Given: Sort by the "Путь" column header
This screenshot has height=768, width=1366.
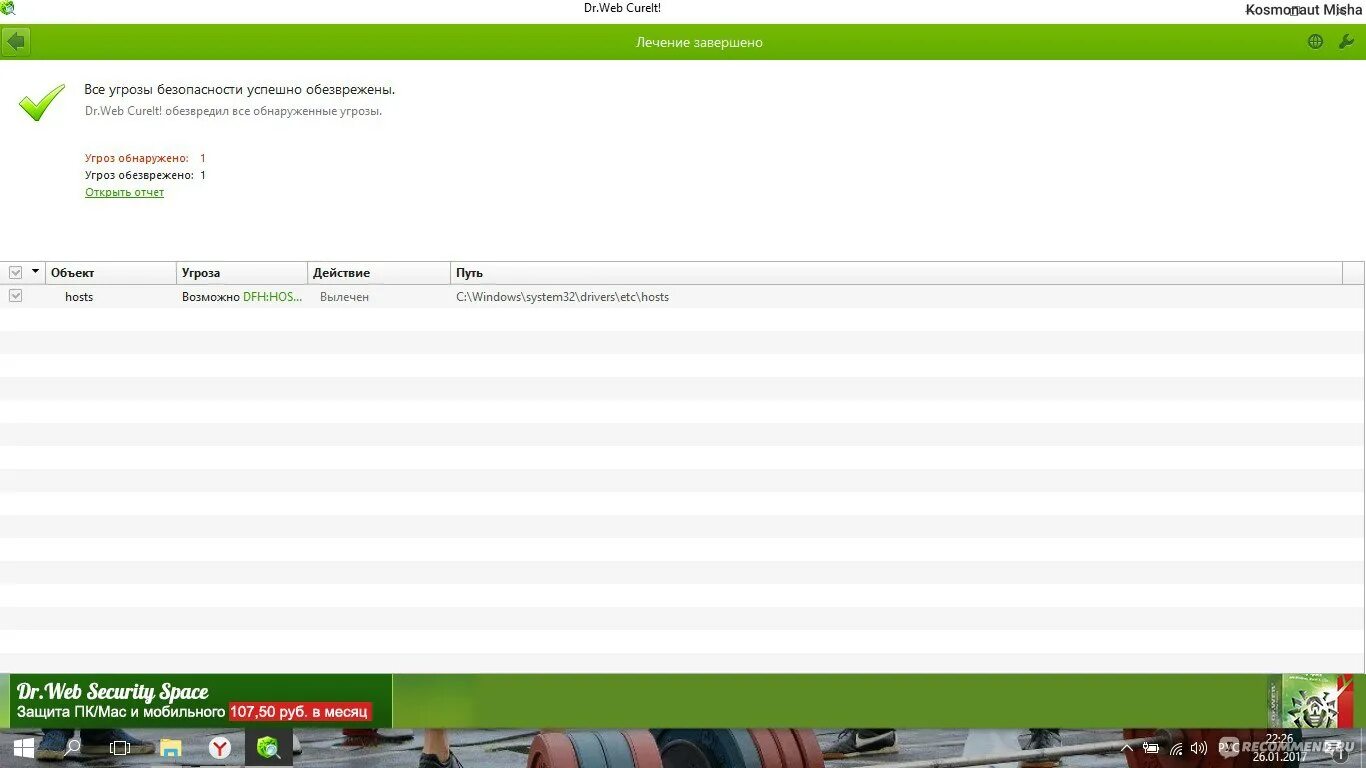Looking at the screenshot, I should 896,272.
